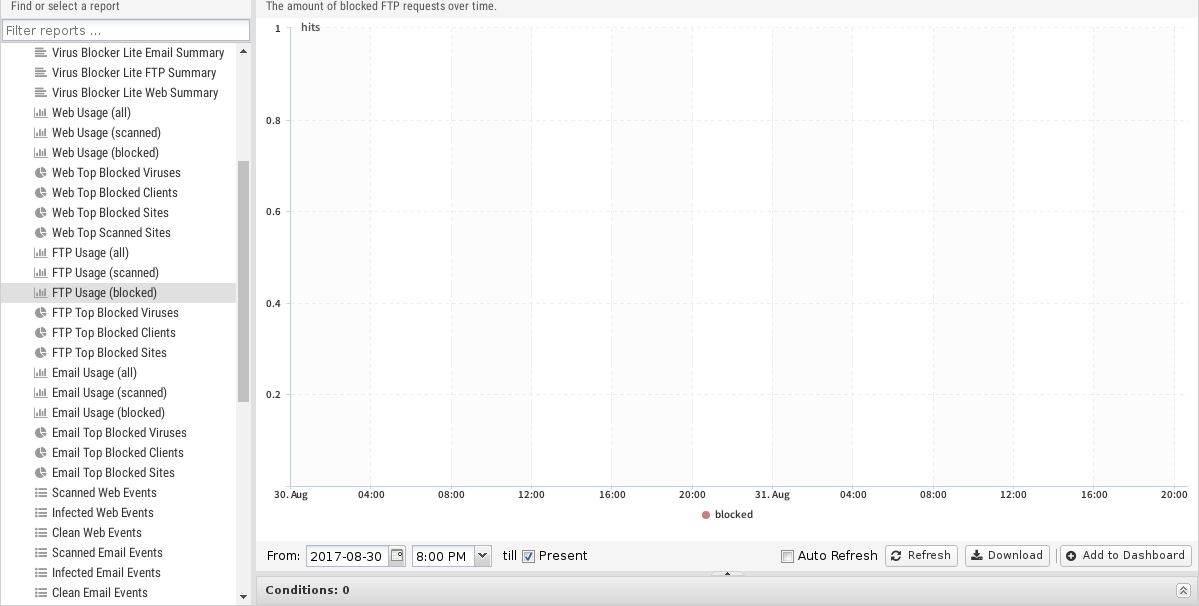
Task: Click pie icon for FTP Top Blocked Viruses
Action: click(x=41, y=313)
